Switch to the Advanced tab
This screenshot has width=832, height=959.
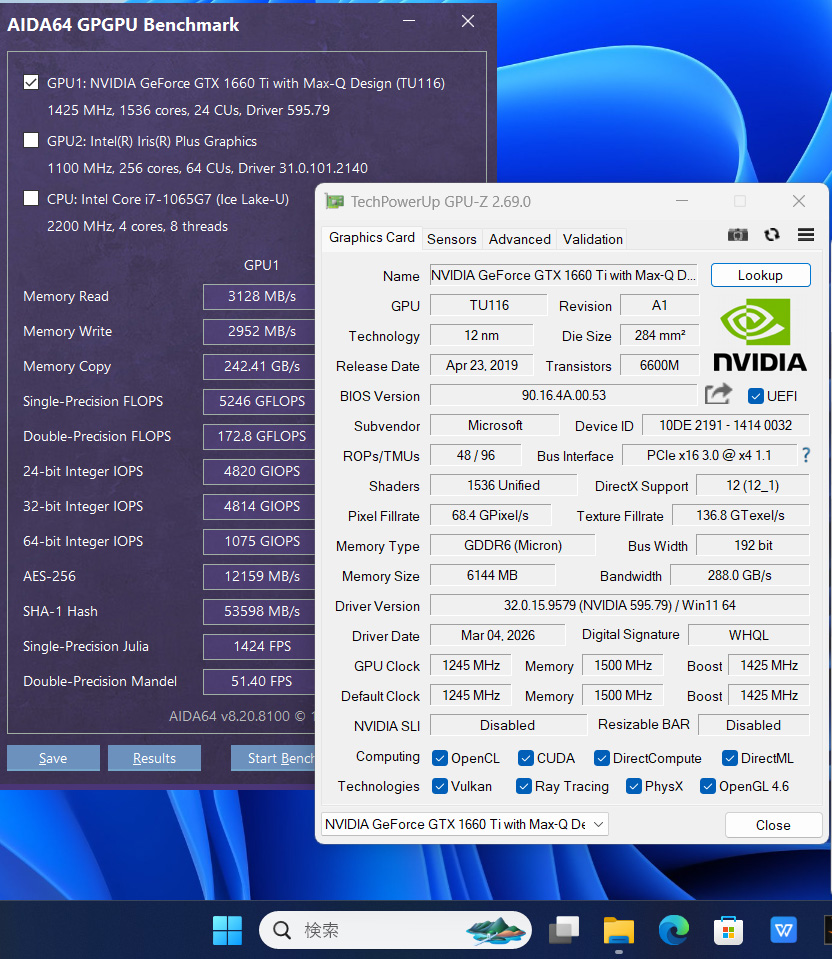519,239
